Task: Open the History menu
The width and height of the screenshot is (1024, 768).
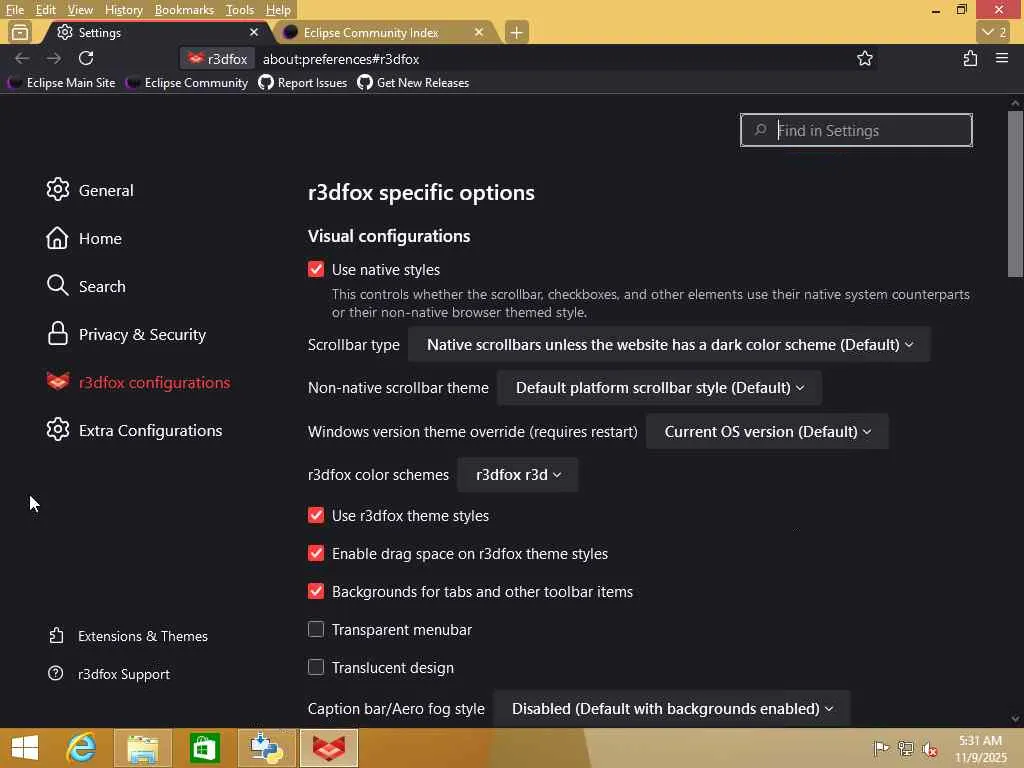Action: point(123,10)
